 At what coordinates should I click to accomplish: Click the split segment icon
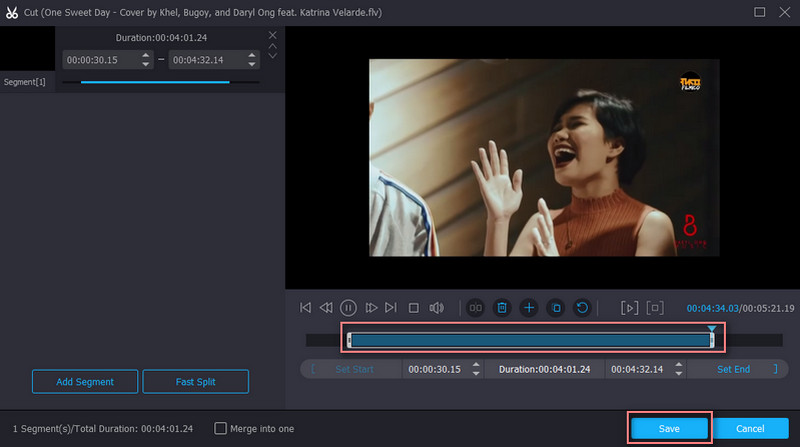click(x=476, y=308)
